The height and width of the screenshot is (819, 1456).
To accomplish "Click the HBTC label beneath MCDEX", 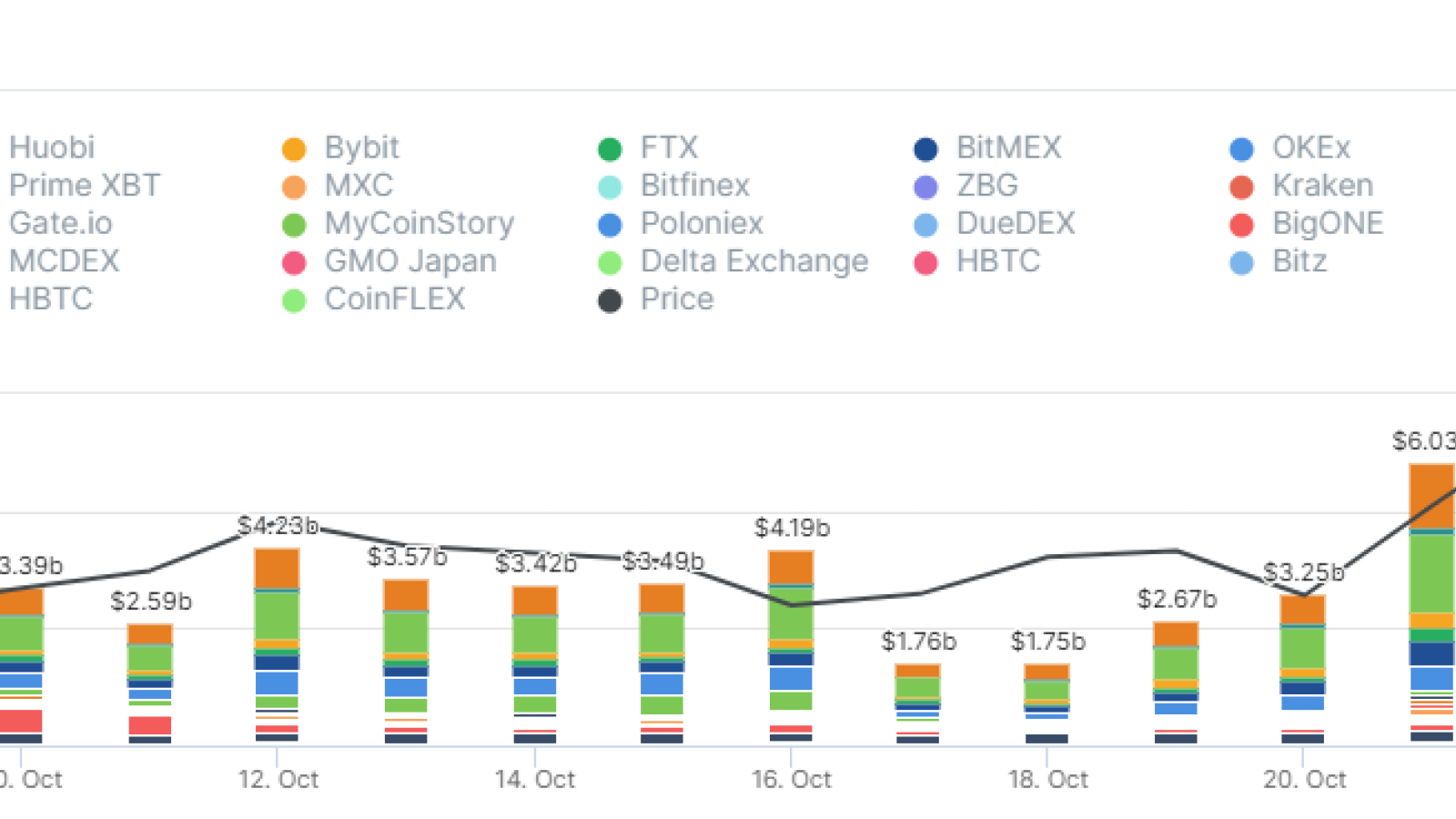I will coord(51,299).
